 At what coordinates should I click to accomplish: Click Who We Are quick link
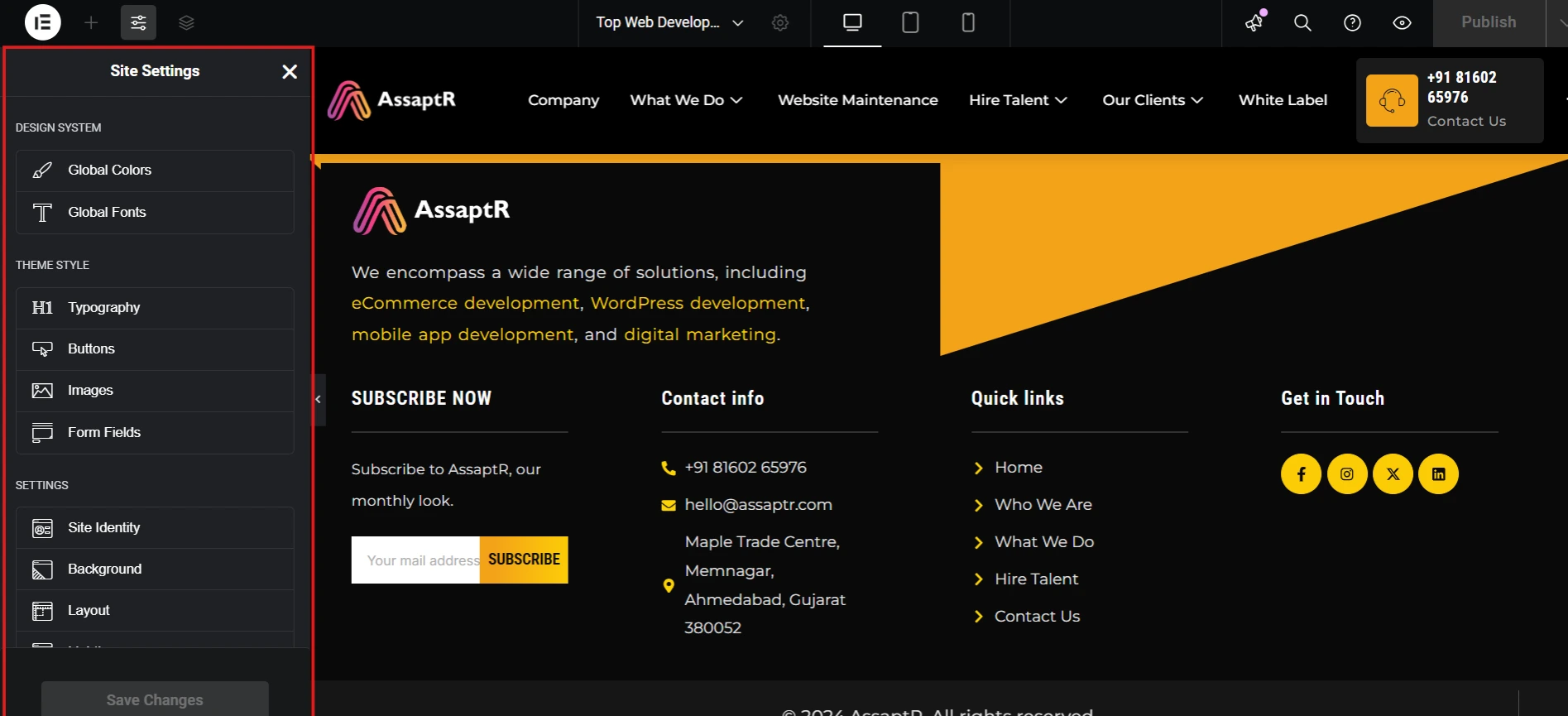click(x=1043, y=505)
